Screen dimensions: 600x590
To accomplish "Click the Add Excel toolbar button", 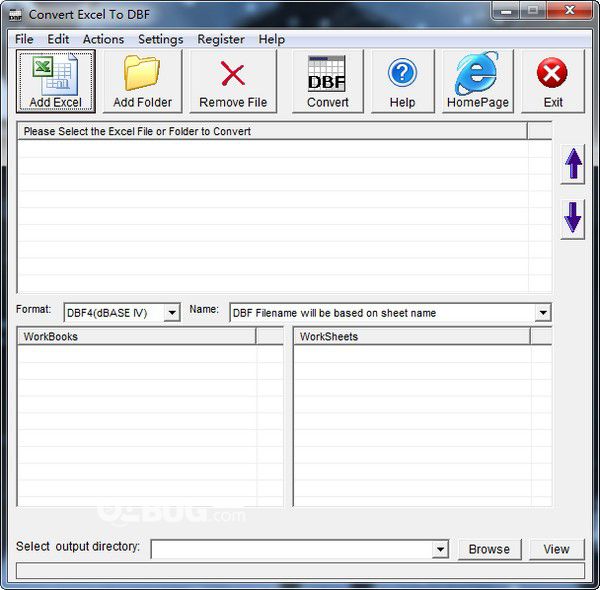I will coord(55,81).
